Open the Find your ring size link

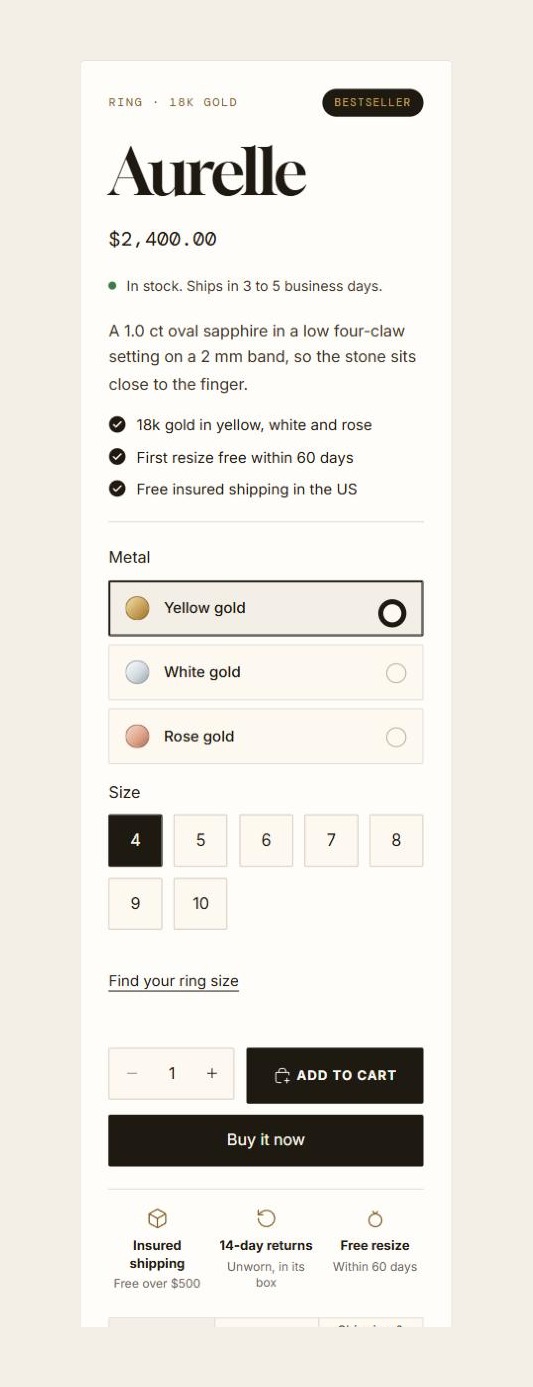174,981
